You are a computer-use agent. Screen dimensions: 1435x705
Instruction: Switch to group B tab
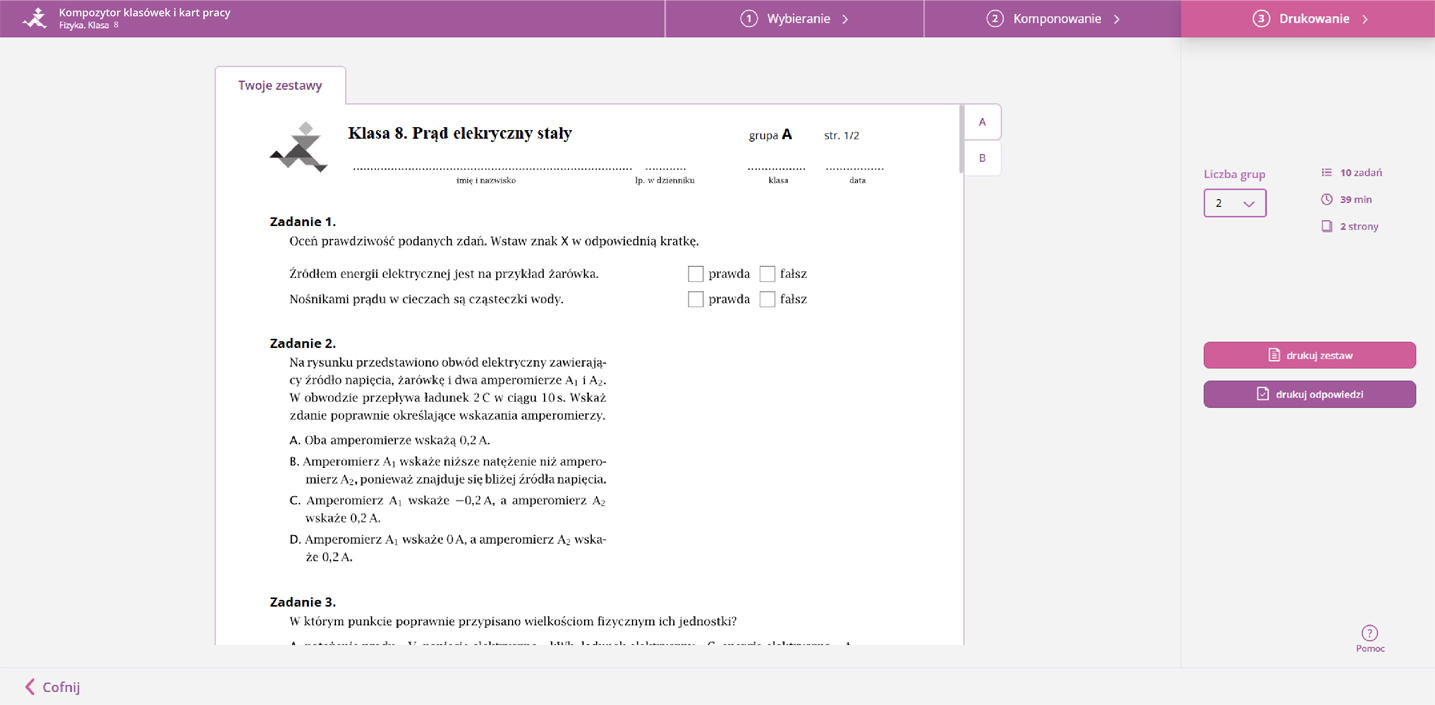click(x=982, y=158)
